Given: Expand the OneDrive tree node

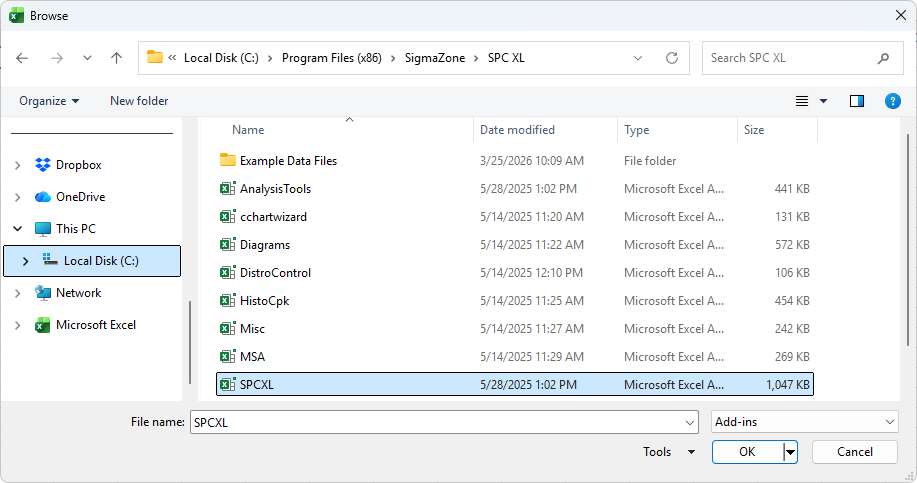Looking at the screenshot, I should (18, 197).
